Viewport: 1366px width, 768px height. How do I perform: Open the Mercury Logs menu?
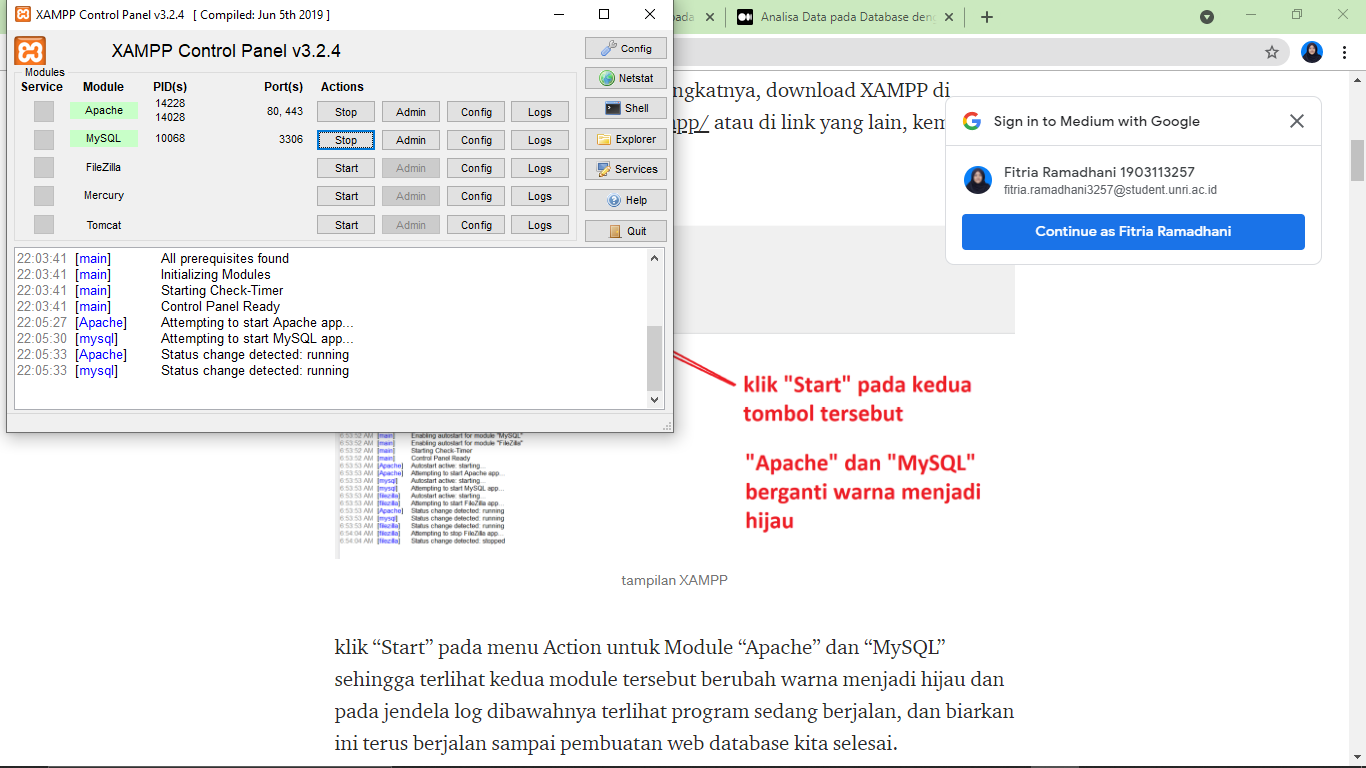coord(540,196)
